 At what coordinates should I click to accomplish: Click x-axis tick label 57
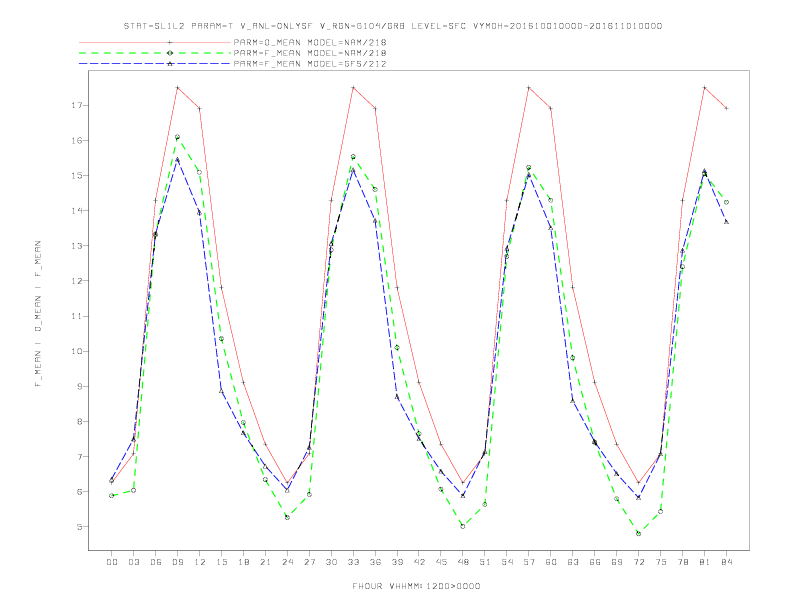coord(529,562)
